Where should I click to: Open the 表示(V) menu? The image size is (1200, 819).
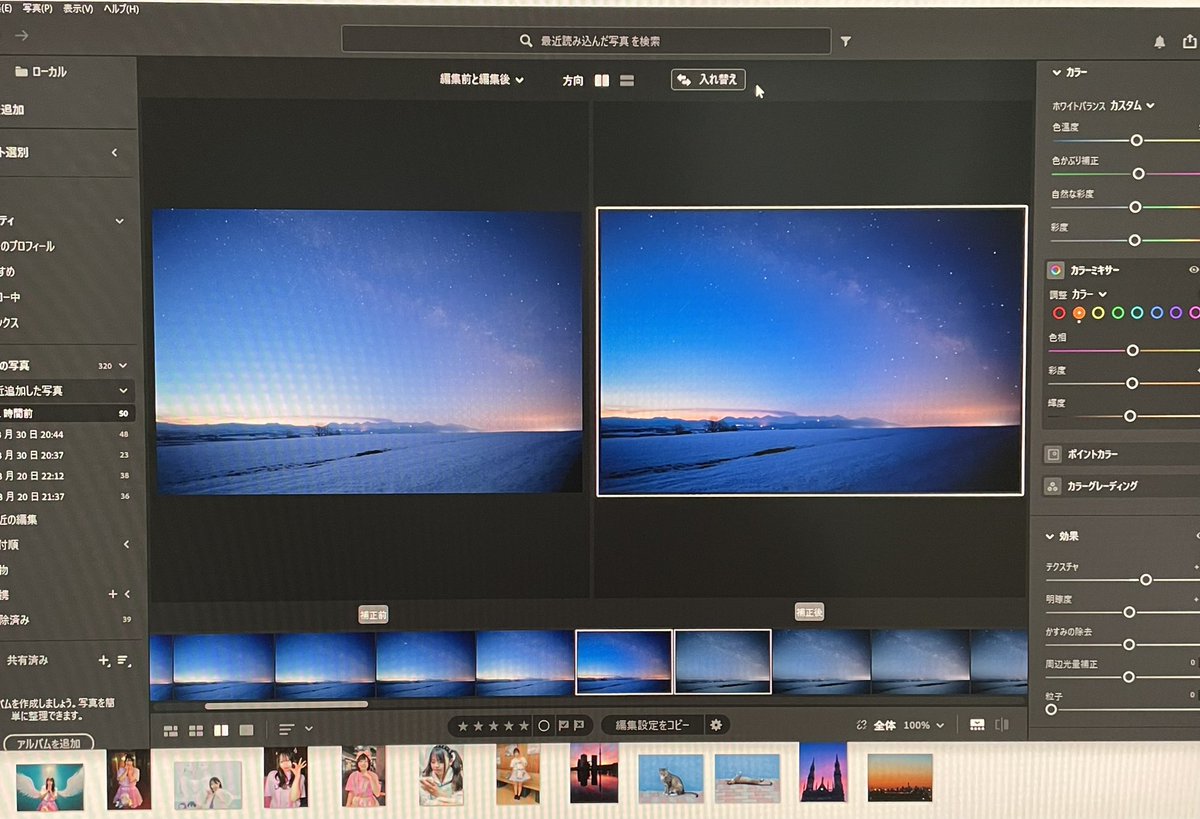point(78,8)
